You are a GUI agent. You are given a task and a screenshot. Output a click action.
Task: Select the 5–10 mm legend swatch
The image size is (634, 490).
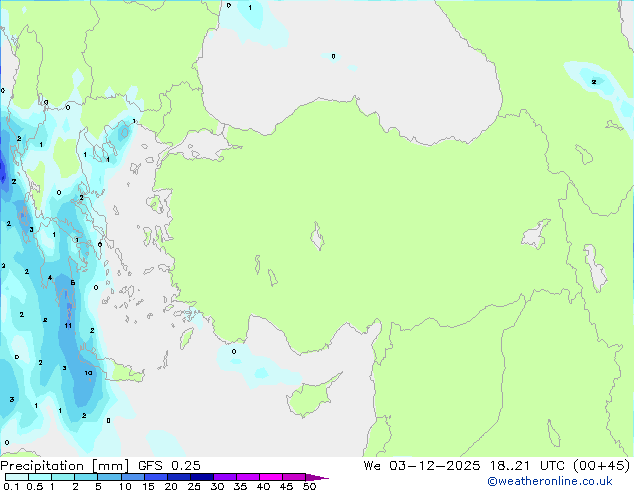point(109,477)
